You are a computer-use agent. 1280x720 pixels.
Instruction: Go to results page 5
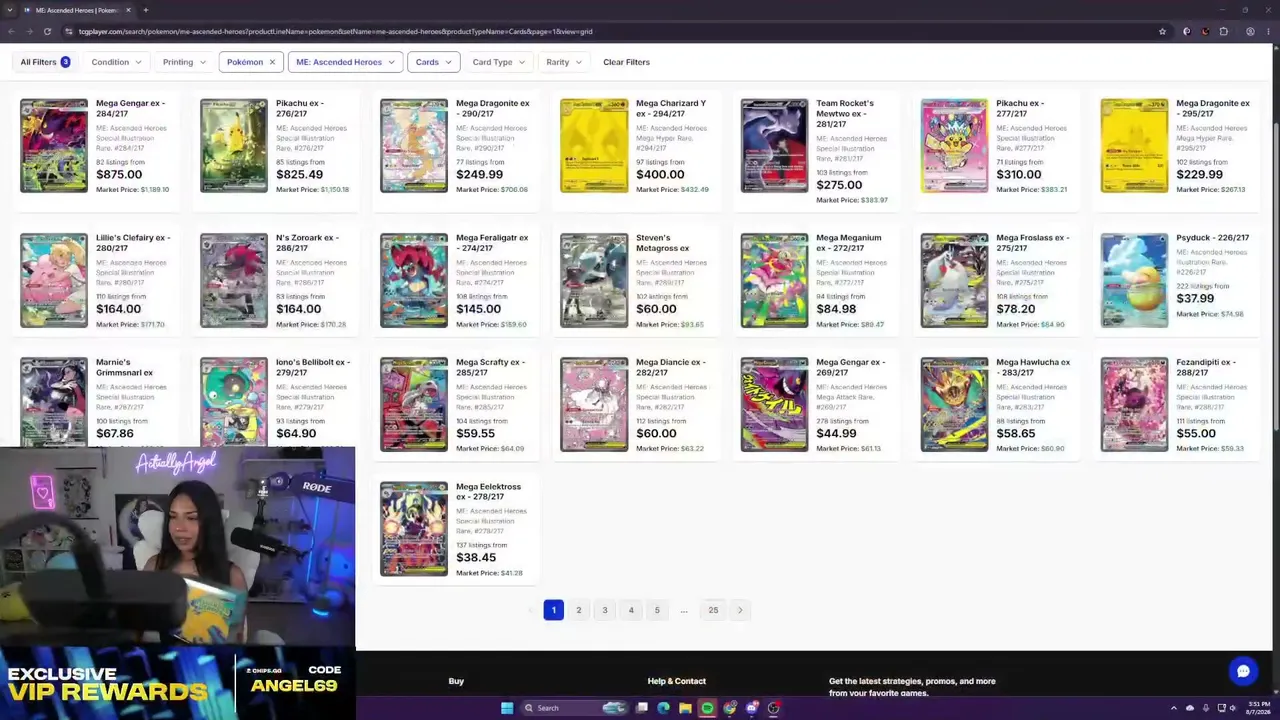657,610
